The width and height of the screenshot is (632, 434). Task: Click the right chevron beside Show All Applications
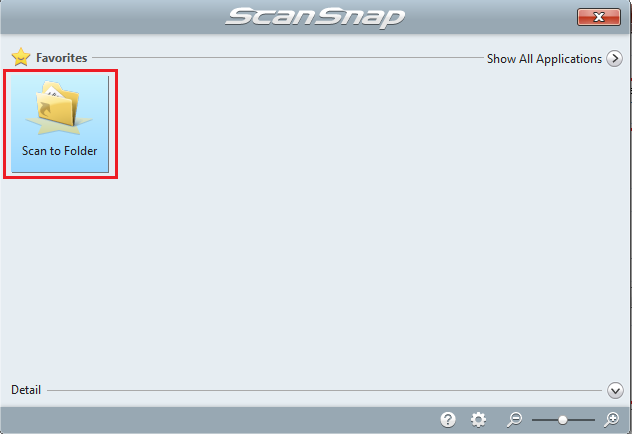[x=614, y=58]
